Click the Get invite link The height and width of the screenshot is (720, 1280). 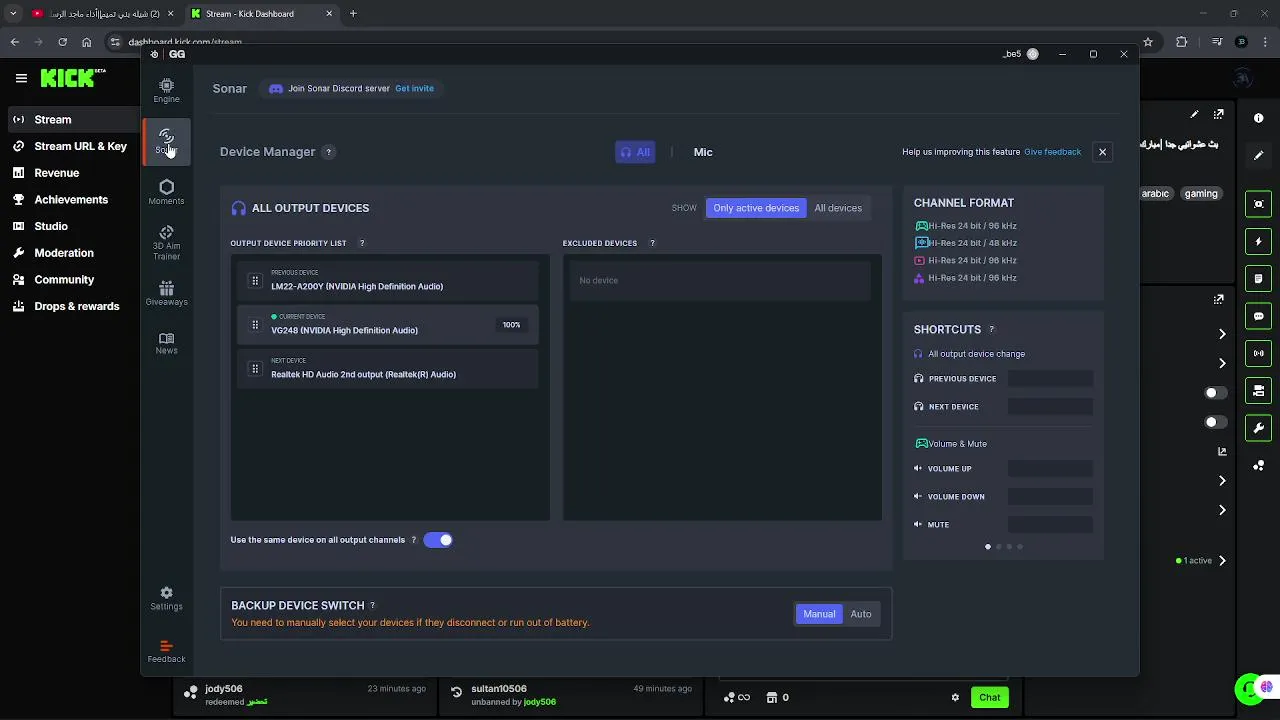click(414, 88)
